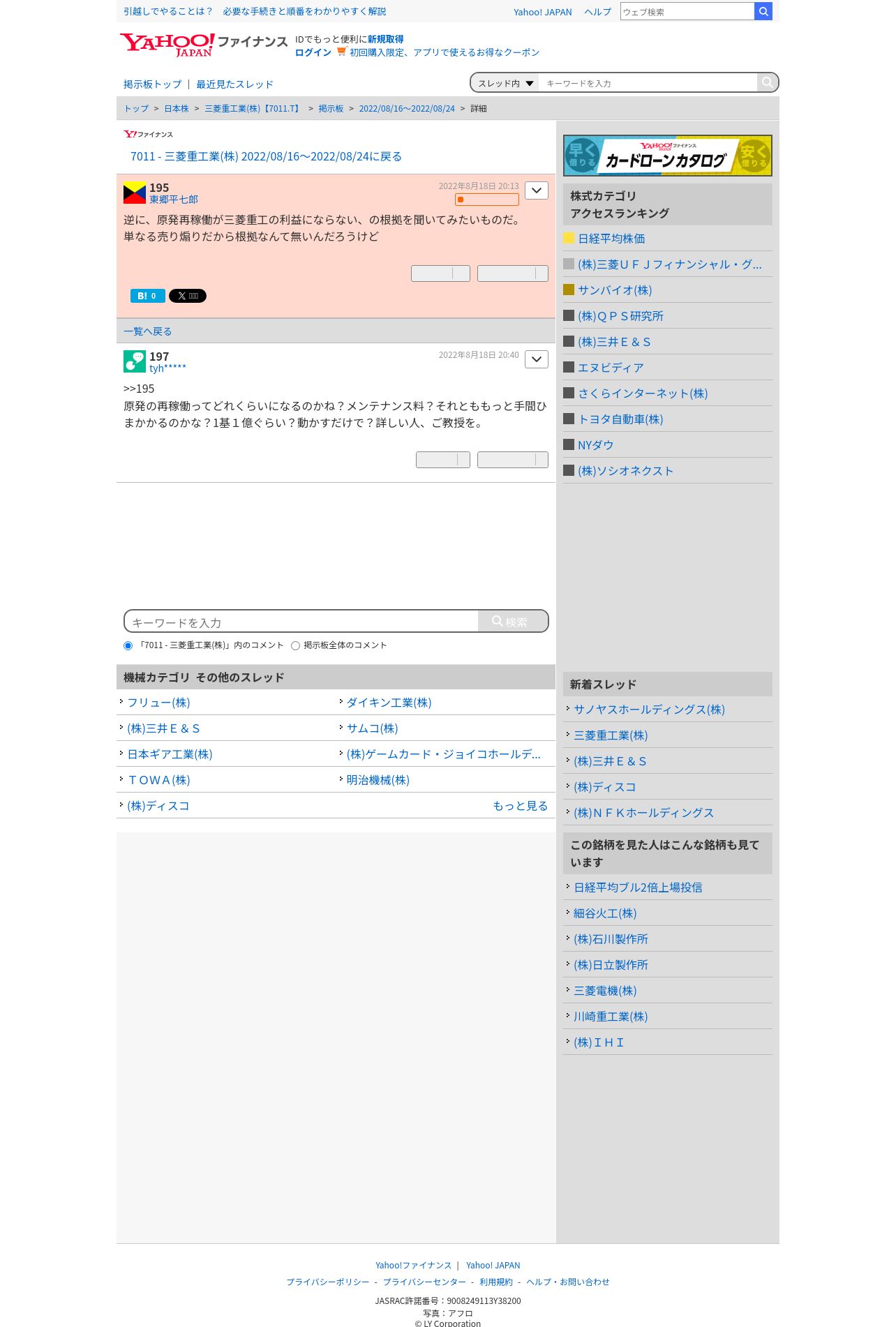Click the gray 検索 button below posts
The width and height of the screenshot is (896, 1327).
(513, 622)
